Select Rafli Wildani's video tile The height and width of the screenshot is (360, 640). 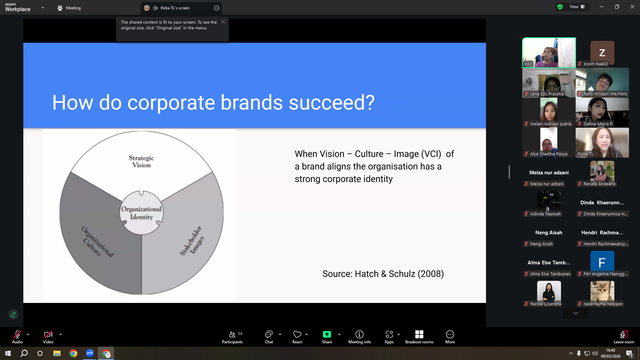pyautogui.click(x=602, y=82)
